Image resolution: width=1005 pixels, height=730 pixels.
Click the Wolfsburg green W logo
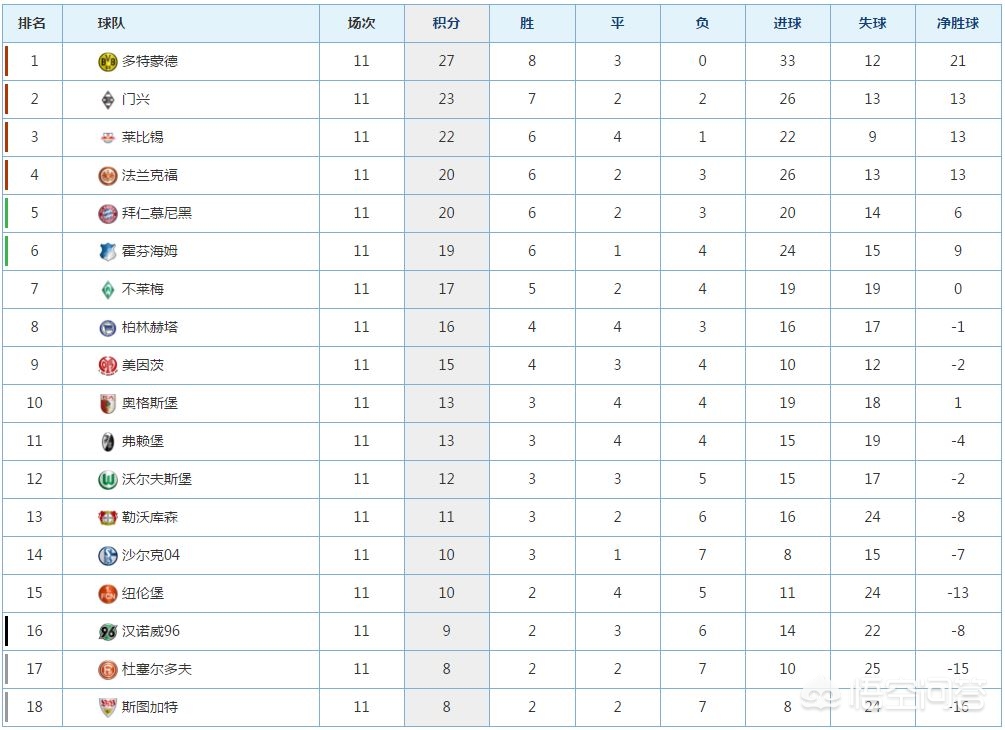point(108,479)
